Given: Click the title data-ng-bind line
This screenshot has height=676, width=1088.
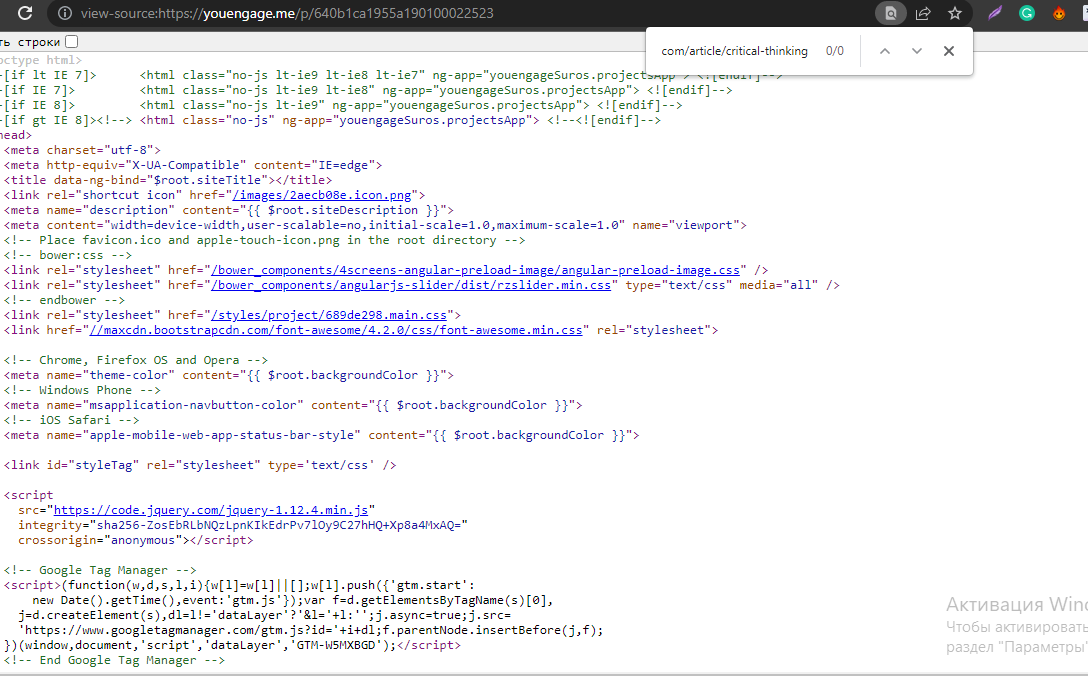Looking at the screenshot, I should click(168, 180).
